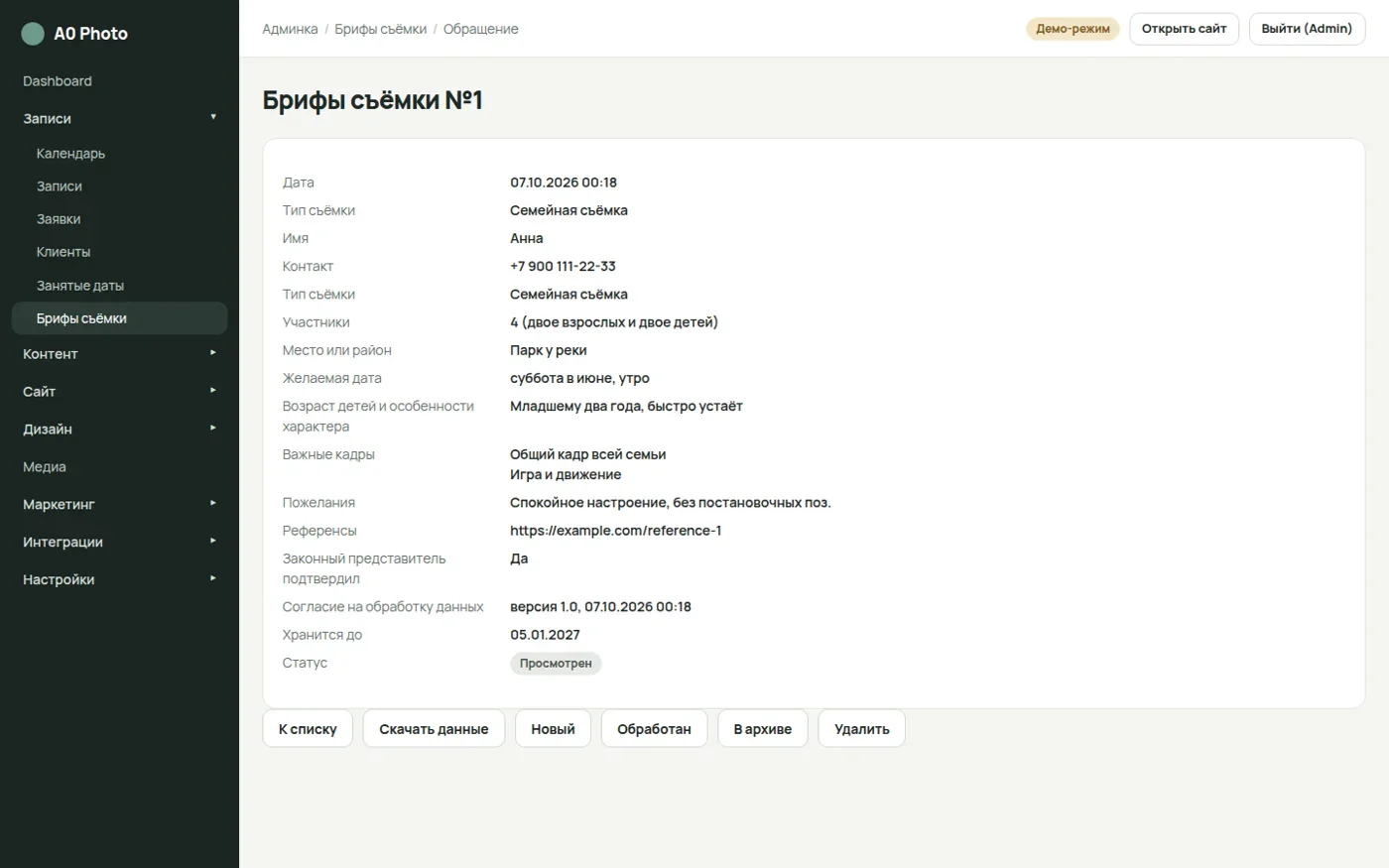
Task: Set status with Новый button
Action: click(553, 729)
